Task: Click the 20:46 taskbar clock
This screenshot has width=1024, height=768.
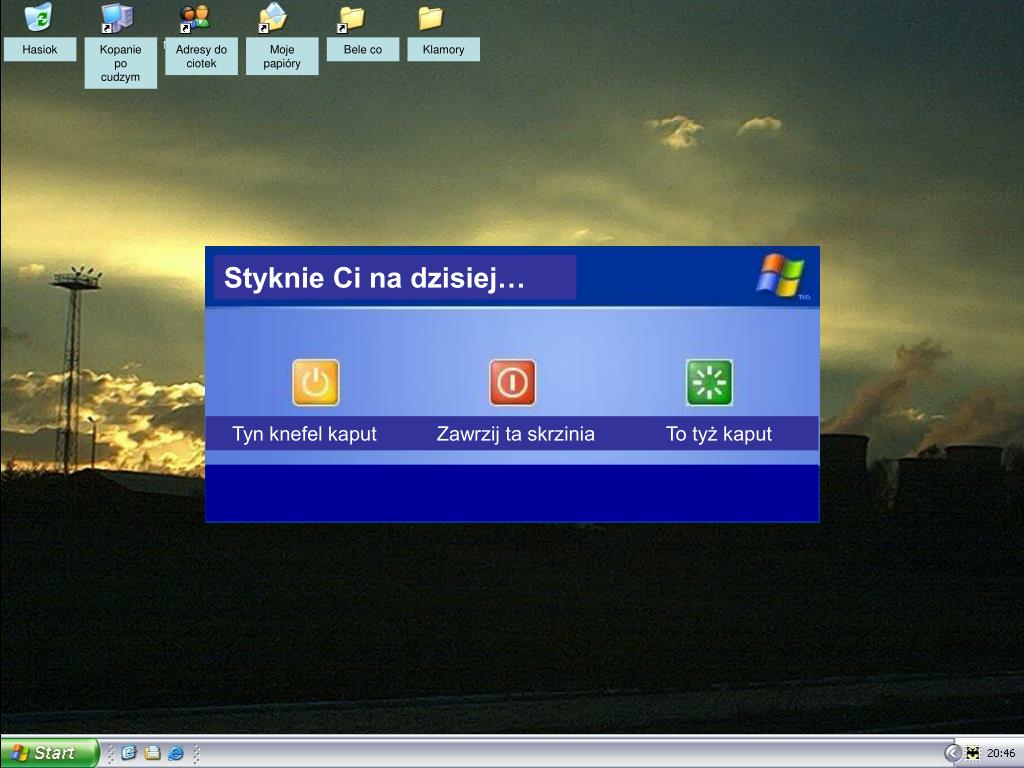Action: click(1000, 754)
